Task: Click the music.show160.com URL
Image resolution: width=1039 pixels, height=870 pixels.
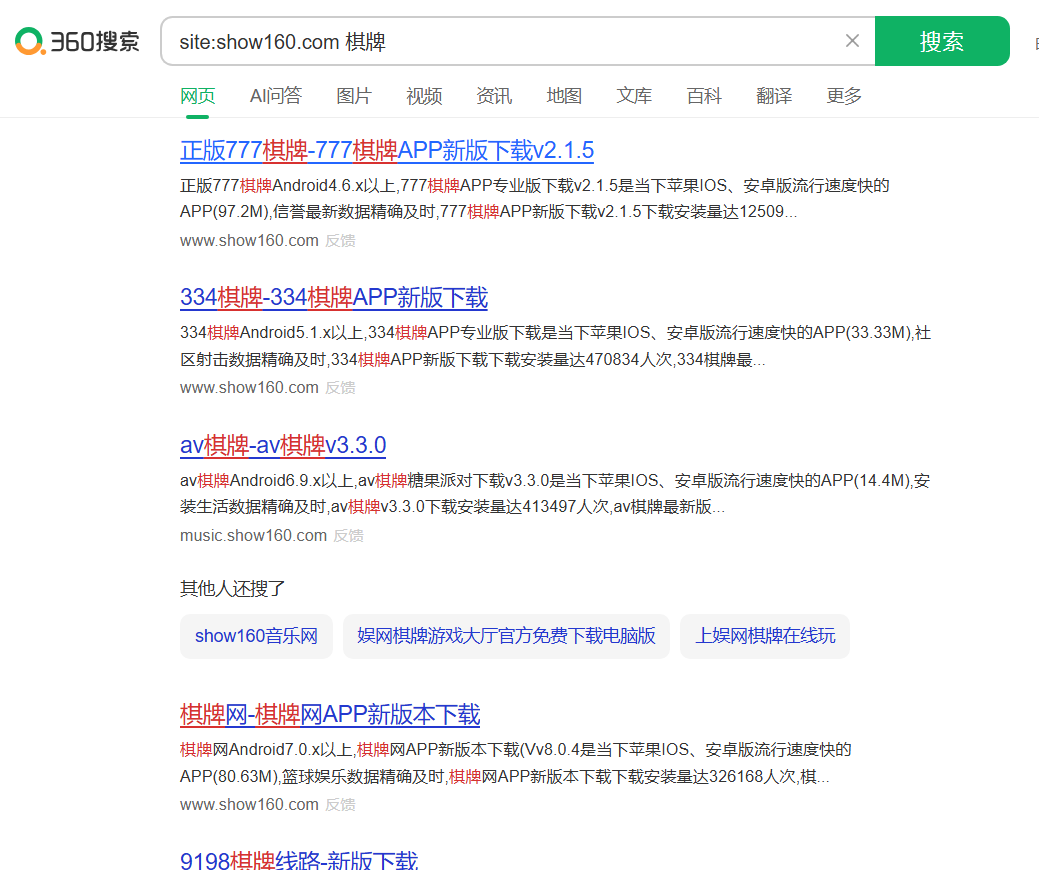Action: tap(253, 535)
